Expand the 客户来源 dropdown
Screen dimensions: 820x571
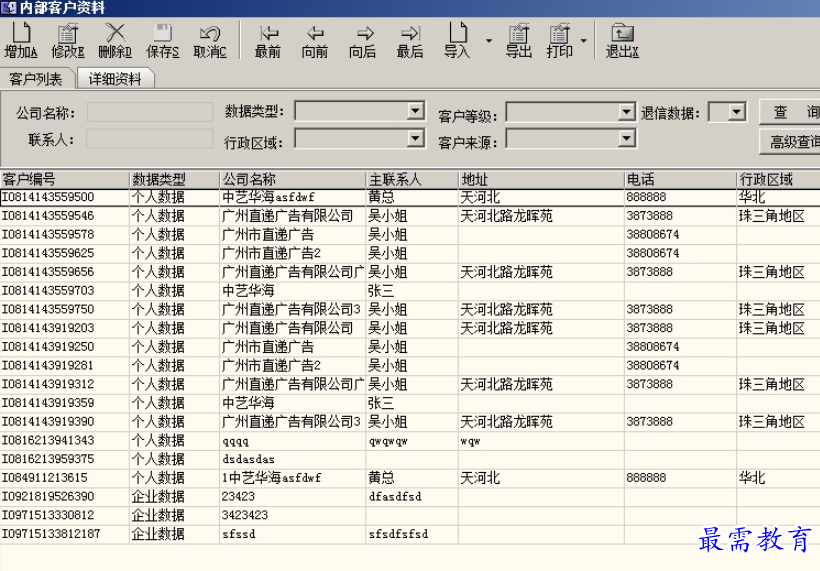(x=627, y=139)
